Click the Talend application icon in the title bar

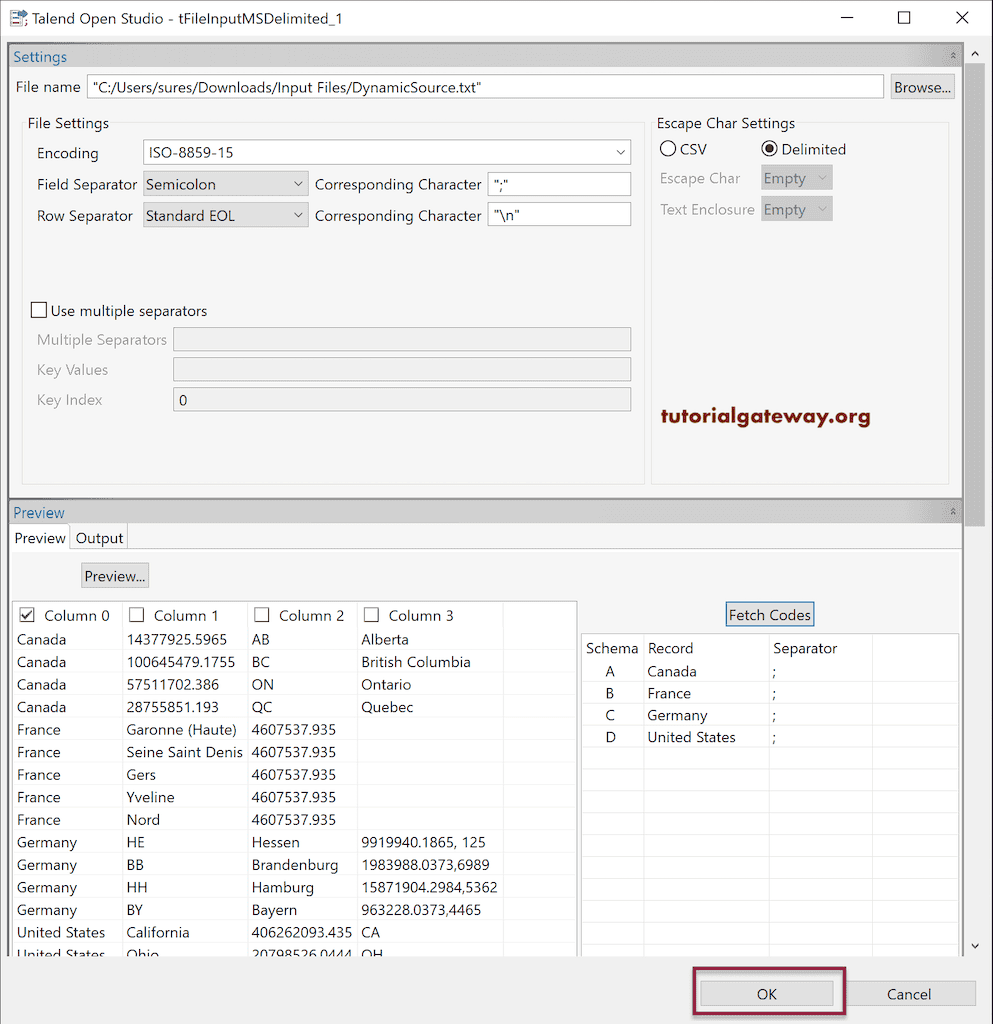tap(17, 17)
